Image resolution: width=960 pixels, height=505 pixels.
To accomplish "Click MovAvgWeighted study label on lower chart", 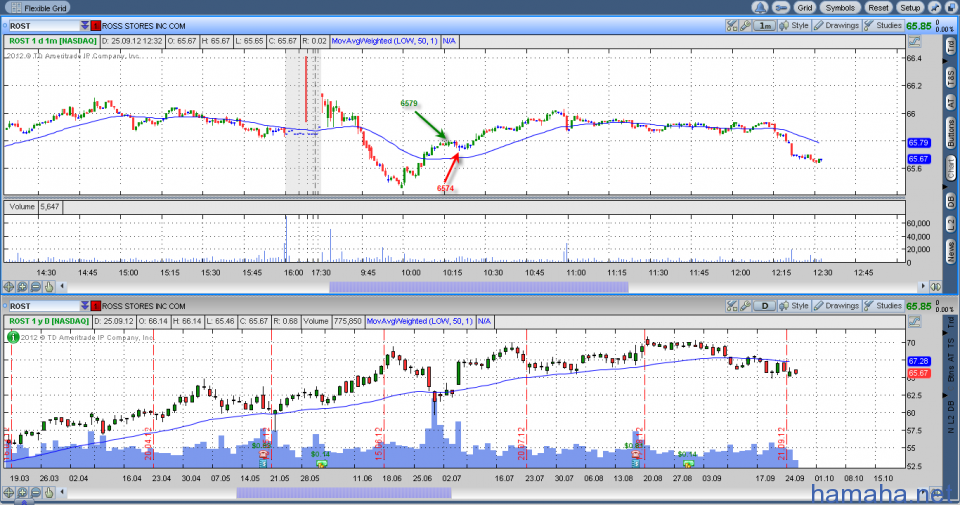I will coord(420,321).
